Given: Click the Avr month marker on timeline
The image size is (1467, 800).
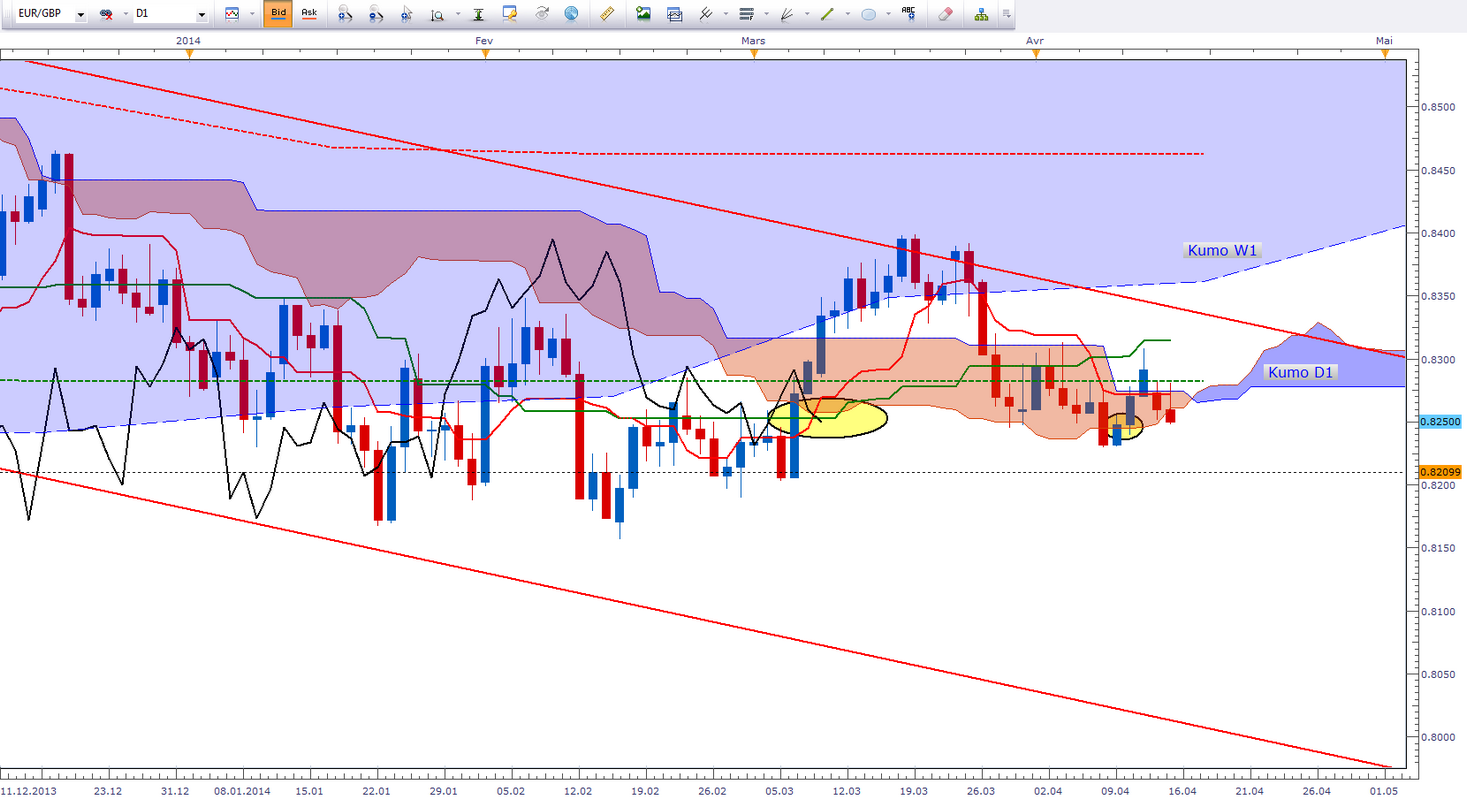Looking at the screenshot, I should 1036,40.
